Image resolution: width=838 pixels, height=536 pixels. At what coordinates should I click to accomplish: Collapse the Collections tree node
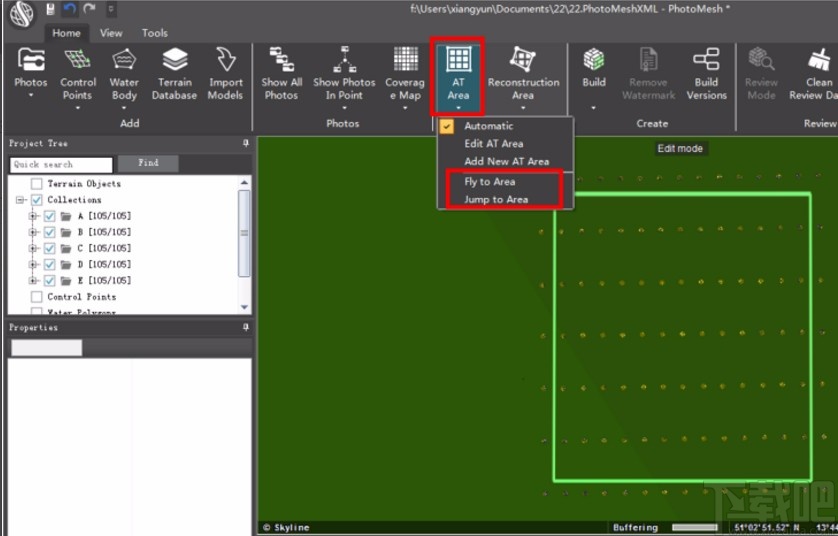(x=20, y=200)
